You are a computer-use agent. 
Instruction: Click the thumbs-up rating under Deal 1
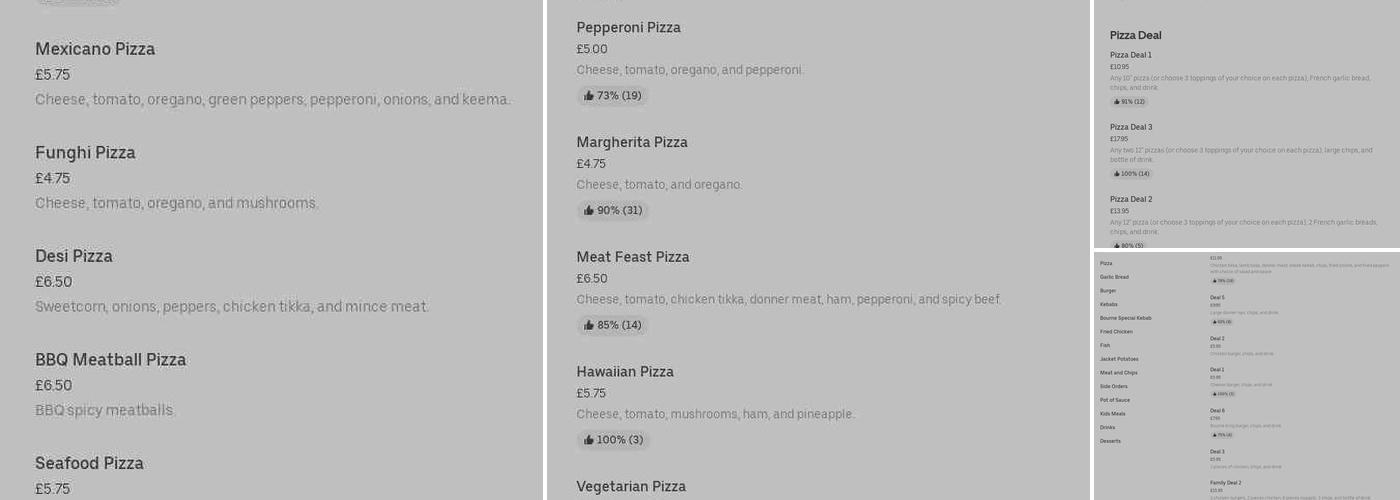click(1221, 394)
